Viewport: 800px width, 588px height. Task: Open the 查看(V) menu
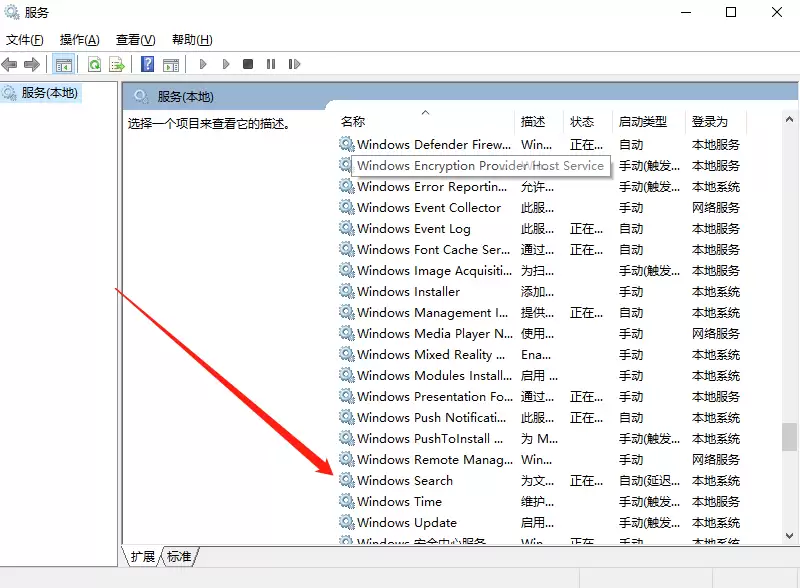pos(134,39)
